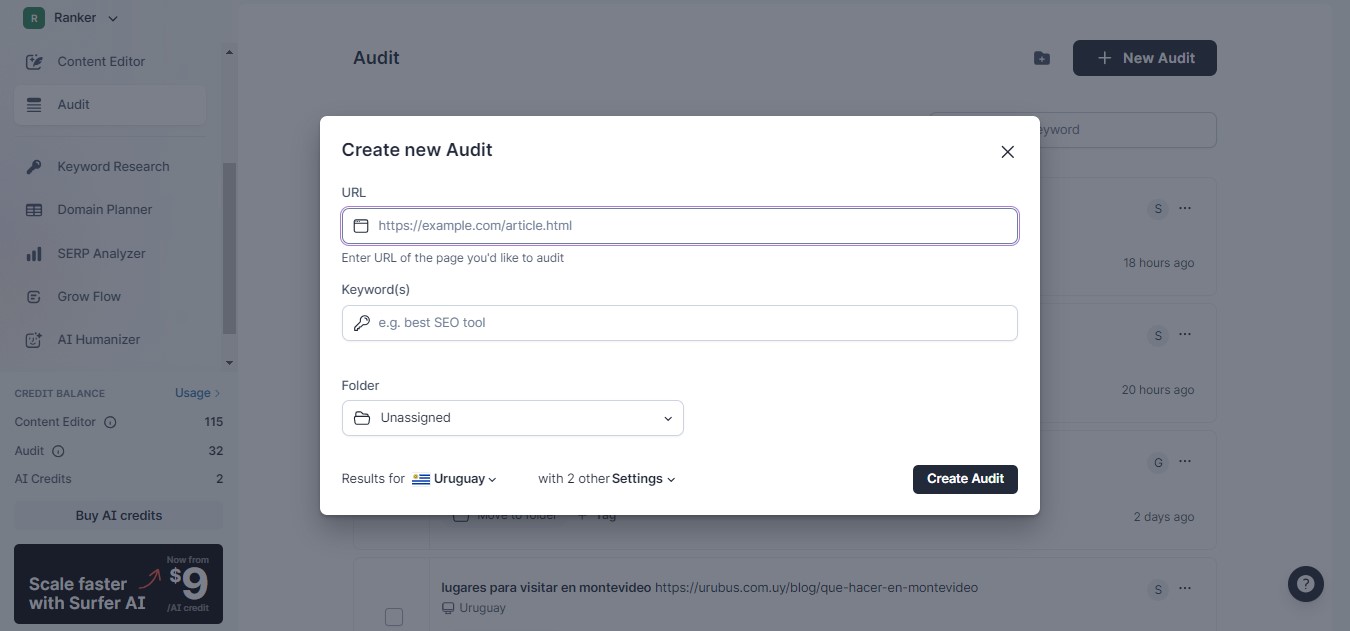Click the add folder icon near New Audit
The height and width of the screenshot is (631, 1350).
(1041, 58)
